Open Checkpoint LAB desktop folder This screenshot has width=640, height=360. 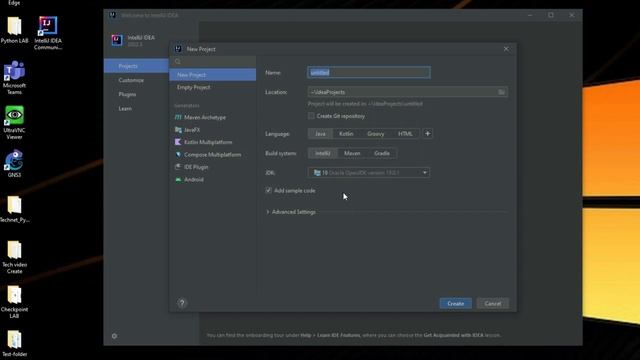(x=14, y=302)
